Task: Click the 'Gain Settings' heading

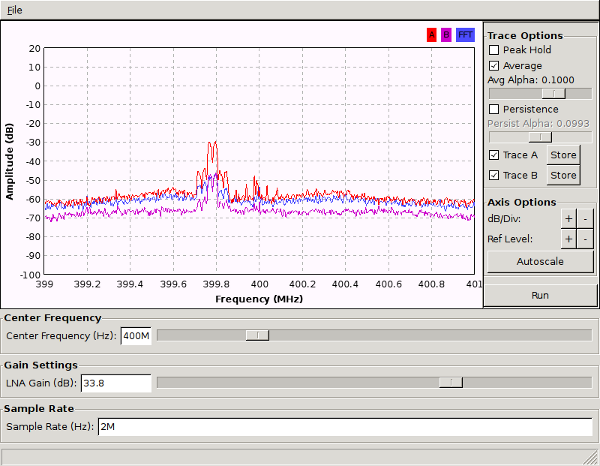Action: [41, 365]
